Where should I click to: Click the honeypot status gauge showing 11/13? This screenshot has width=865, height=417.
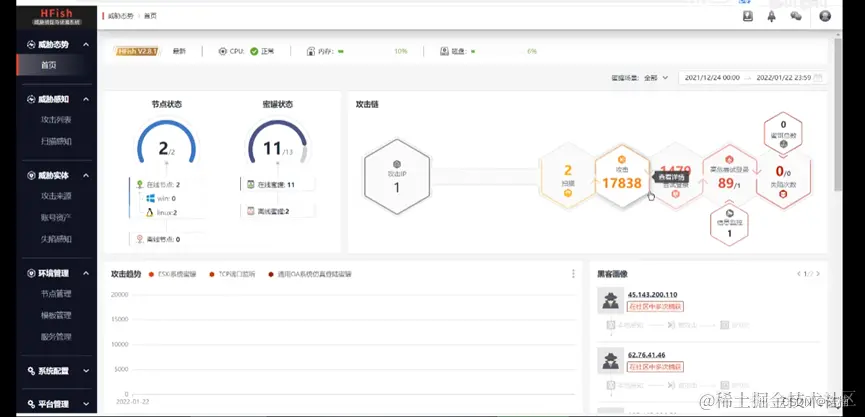coord(277,142)
